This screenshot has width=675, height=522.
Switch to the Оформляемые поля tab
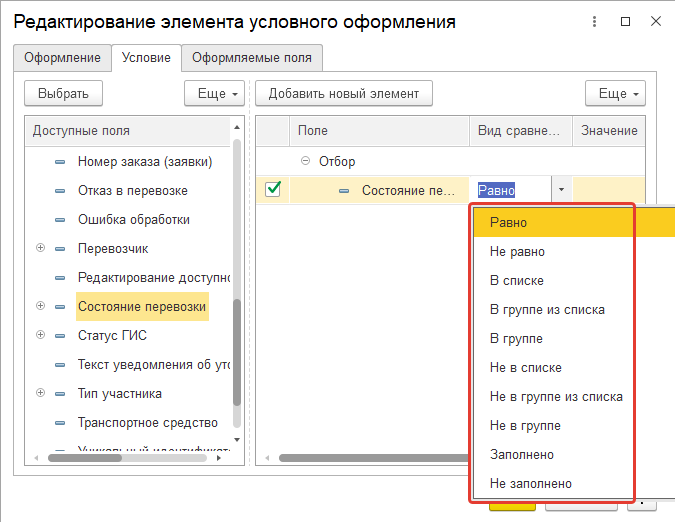point(252,58)
